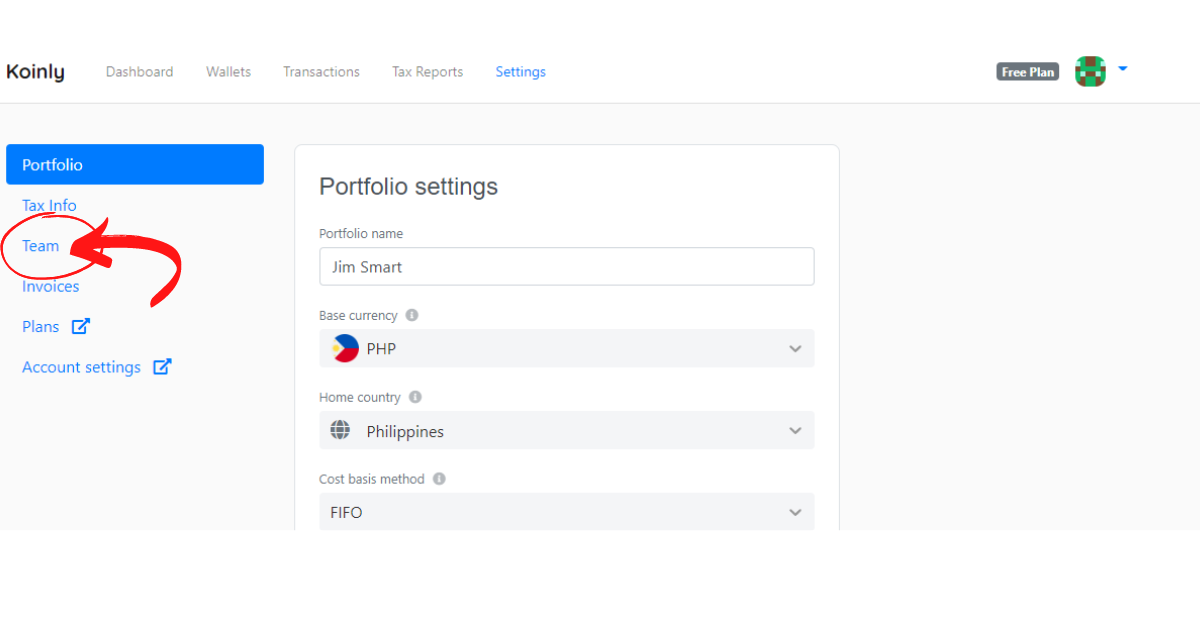Click the Plans external link icon
Viewport: 1200px width, 628px height.
(81, 327)
